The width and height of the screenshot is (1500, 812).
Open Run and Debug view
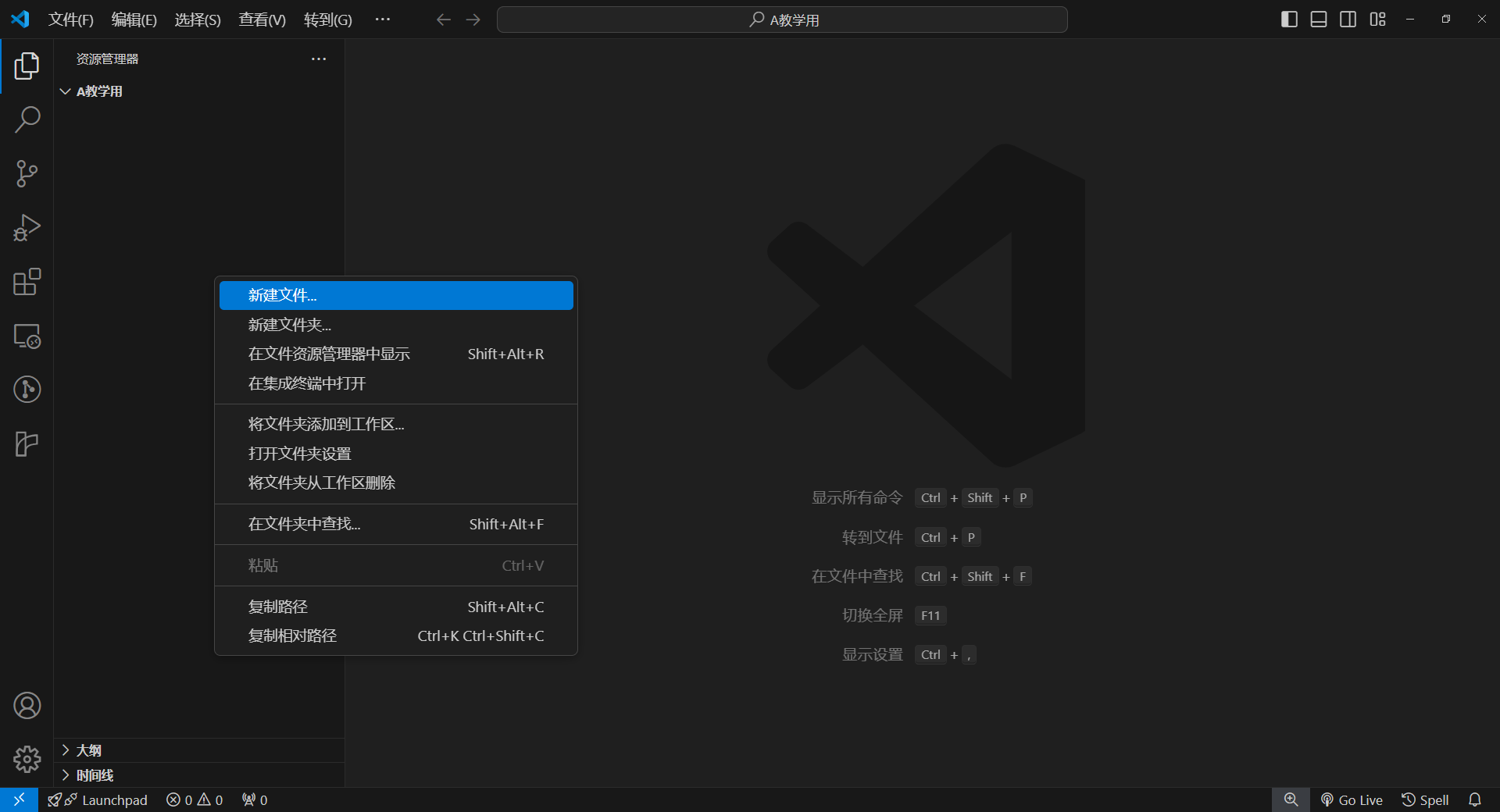[x=27, y=228]
